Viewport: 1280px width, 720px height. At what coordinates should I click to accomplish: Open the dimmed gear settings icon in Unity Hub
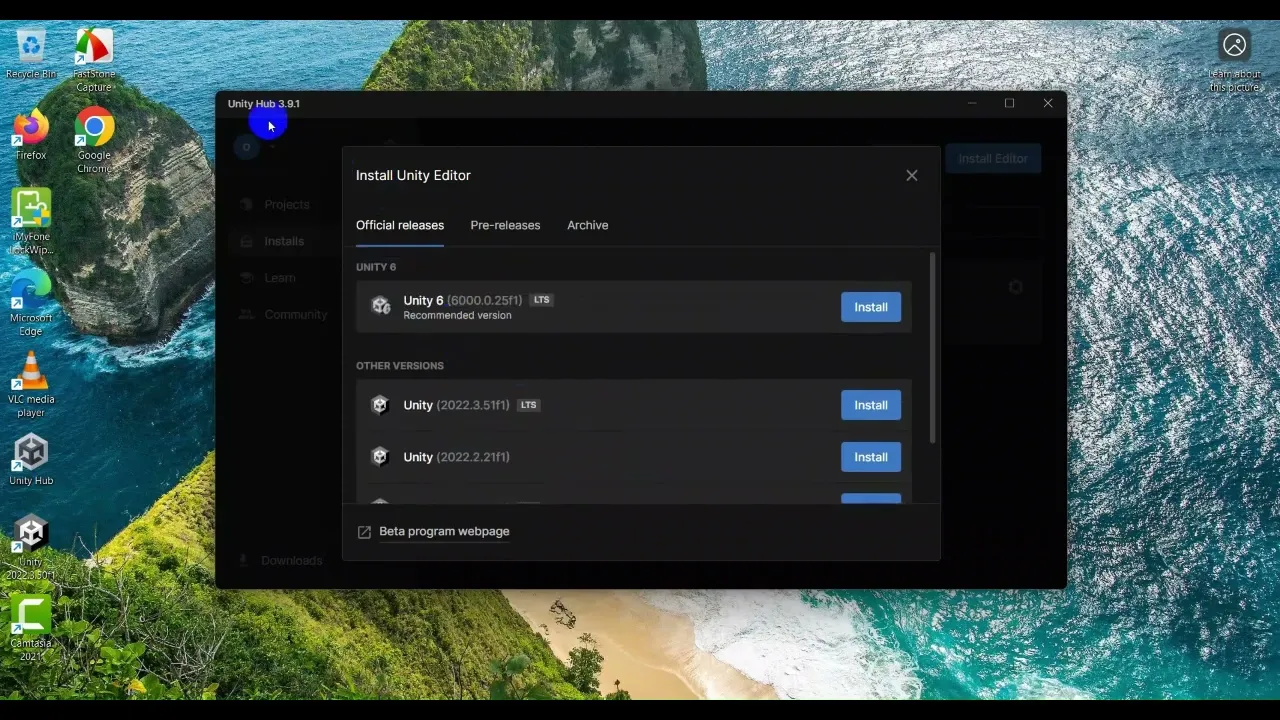tap(1015, 287)
